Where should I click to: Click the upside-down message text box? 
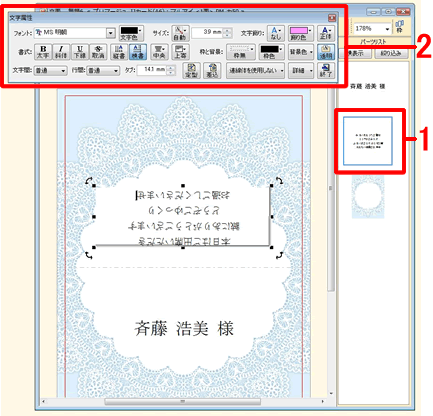point(183,217)
